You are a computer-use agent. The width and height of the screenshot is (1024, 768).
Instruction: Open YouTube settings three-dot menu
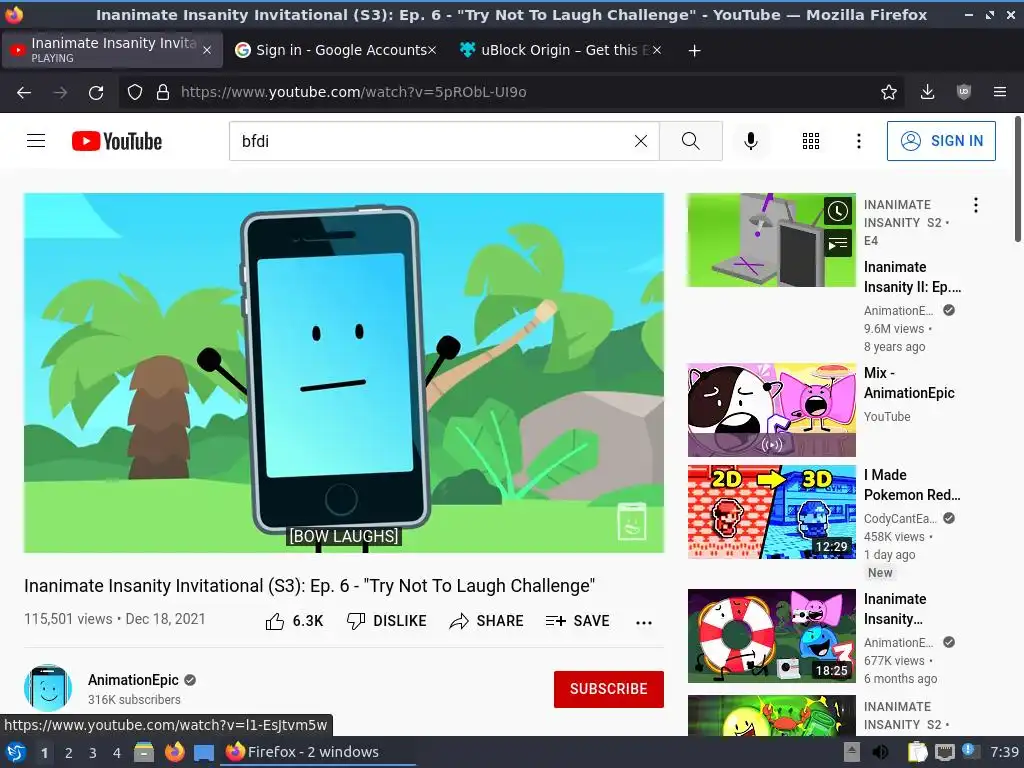[858, 141]
